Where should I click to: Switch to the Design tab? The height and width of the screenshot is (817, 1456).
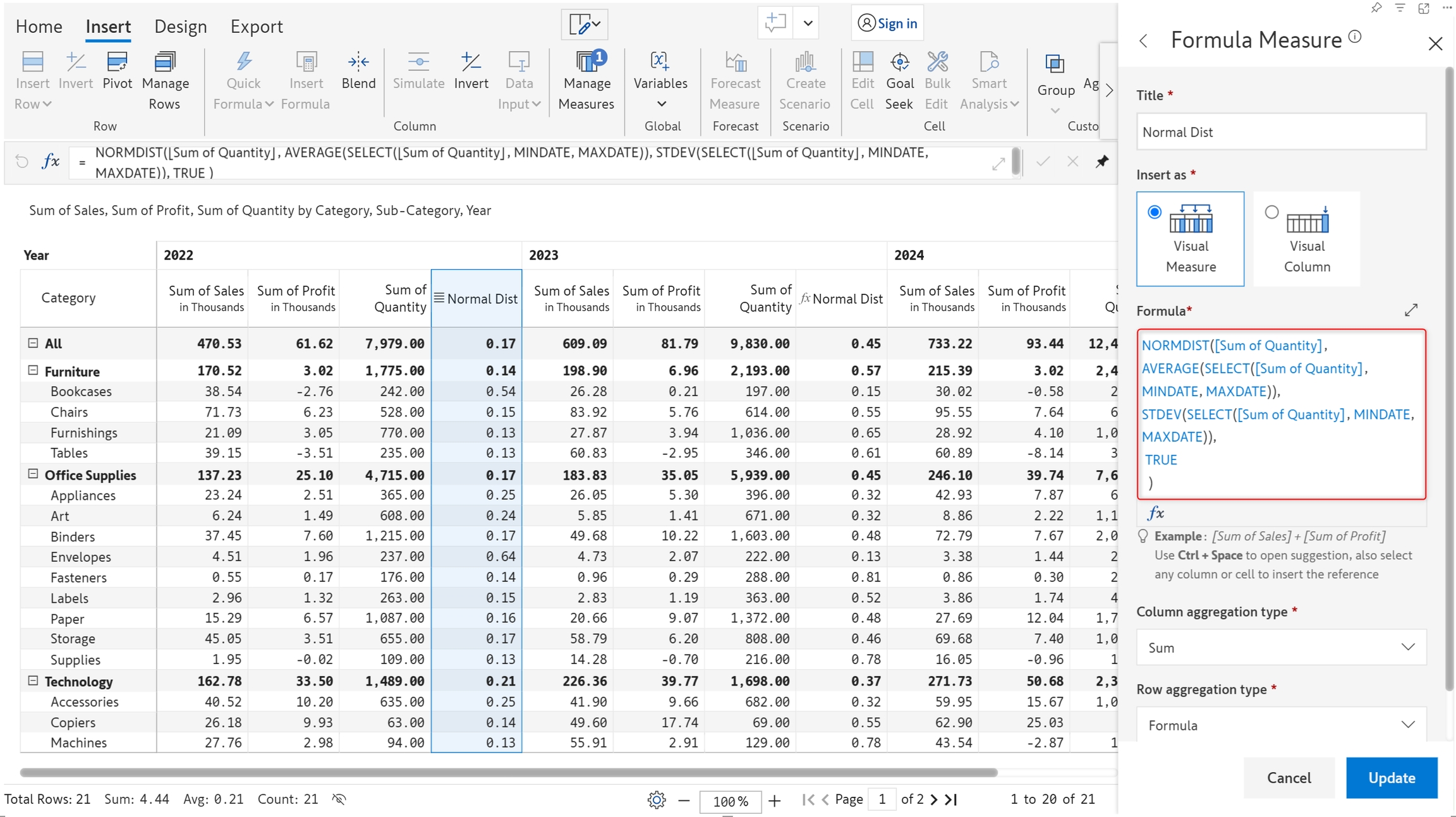tap(180, 27)
